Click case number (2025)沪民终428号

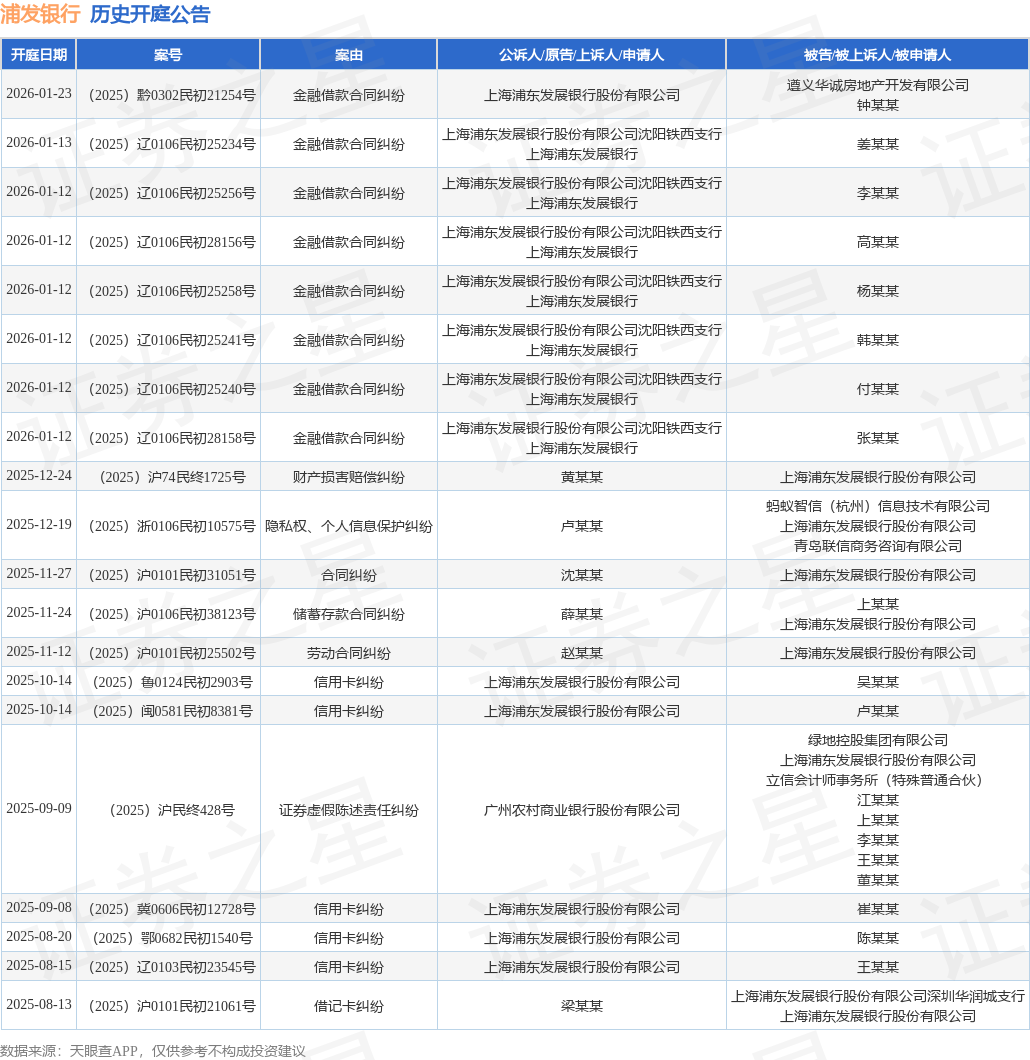click(172, 810)
